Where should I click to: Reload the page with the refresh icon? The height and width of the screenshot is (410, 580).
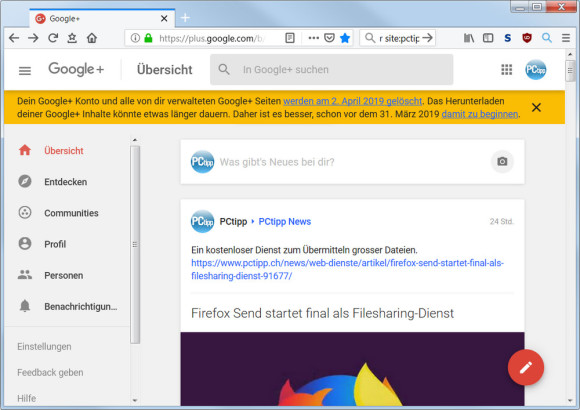53,38
